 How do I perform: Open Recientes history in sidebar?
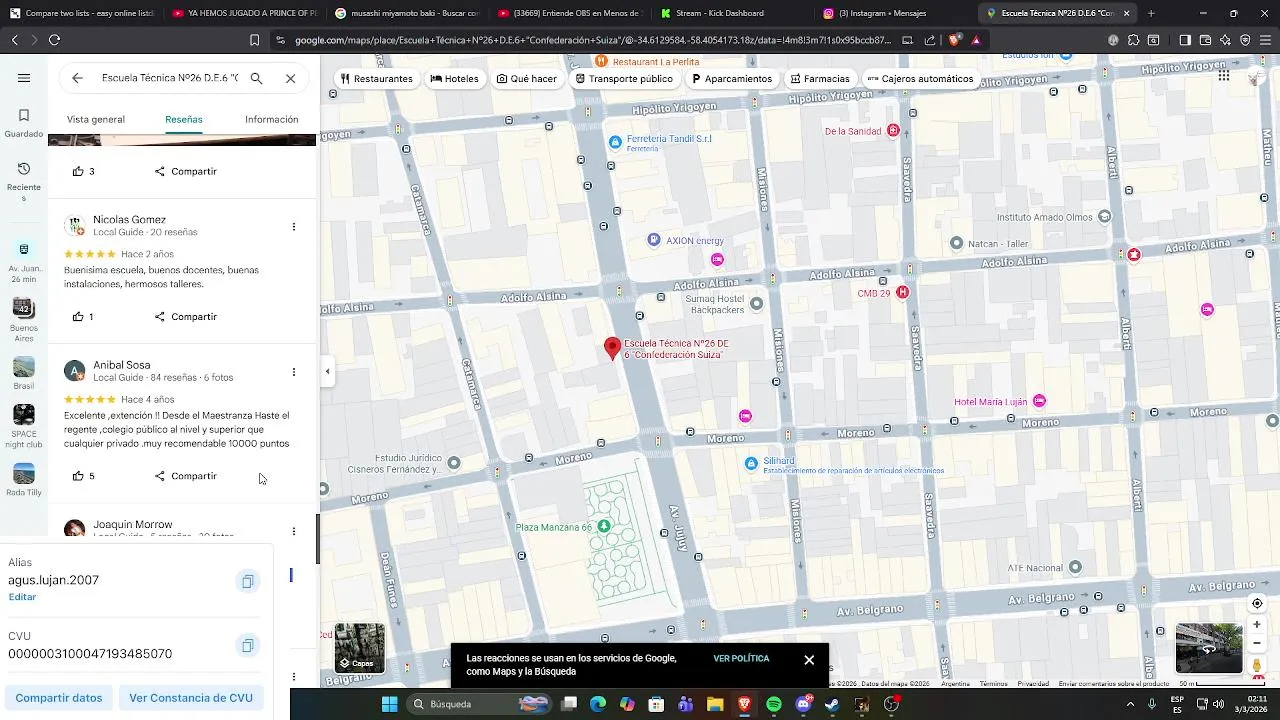24,182
